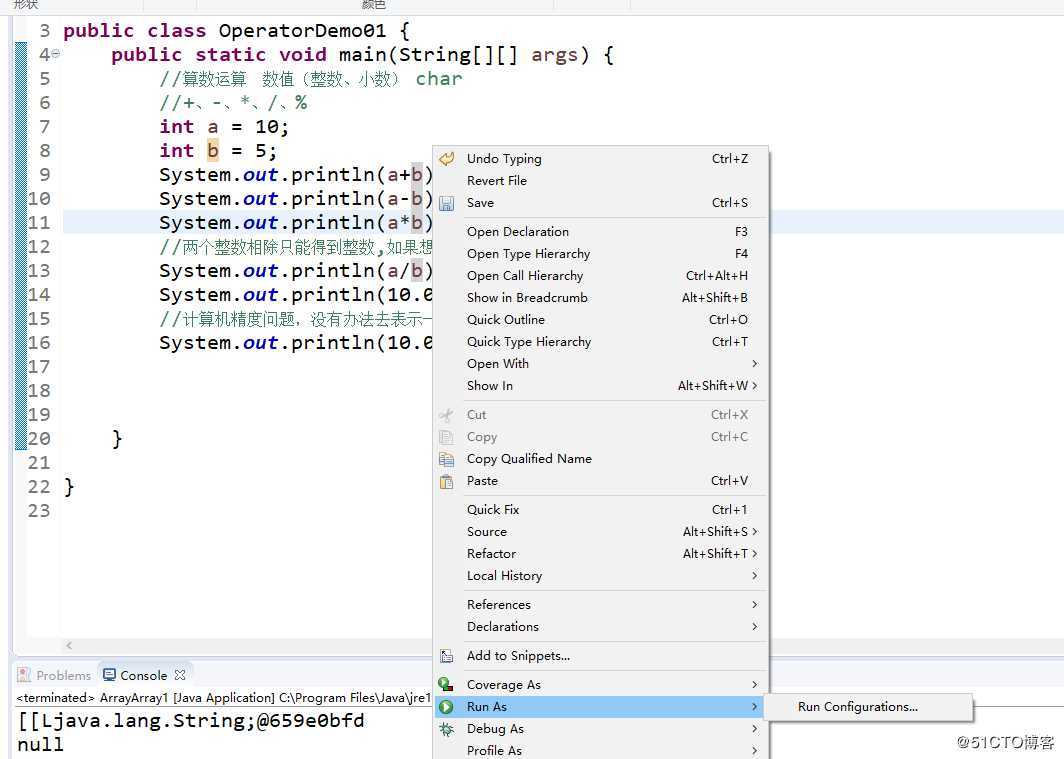Select Show in Breadcrumb entry
Image resolution: width=1064 pixels, height=759 pixels.
coord(601,298)
